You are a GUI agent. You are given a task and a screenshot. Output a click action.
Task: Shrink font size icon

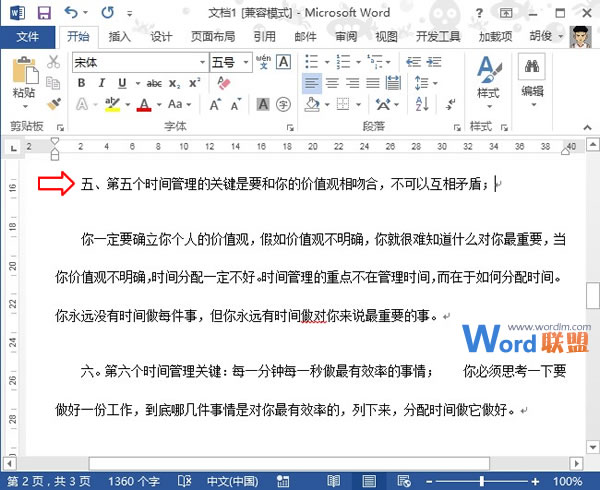(x=236, y=104)
